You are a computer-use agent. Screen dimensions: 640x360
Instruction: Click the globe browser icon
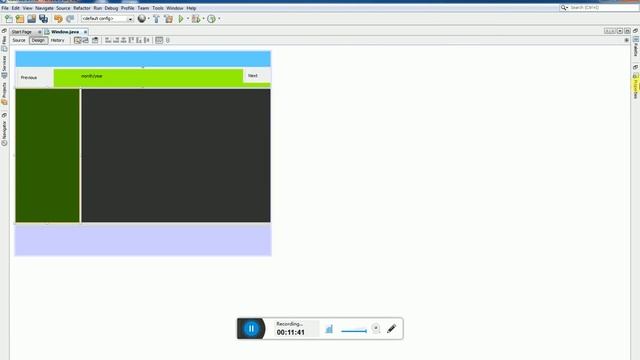(141, 18)
